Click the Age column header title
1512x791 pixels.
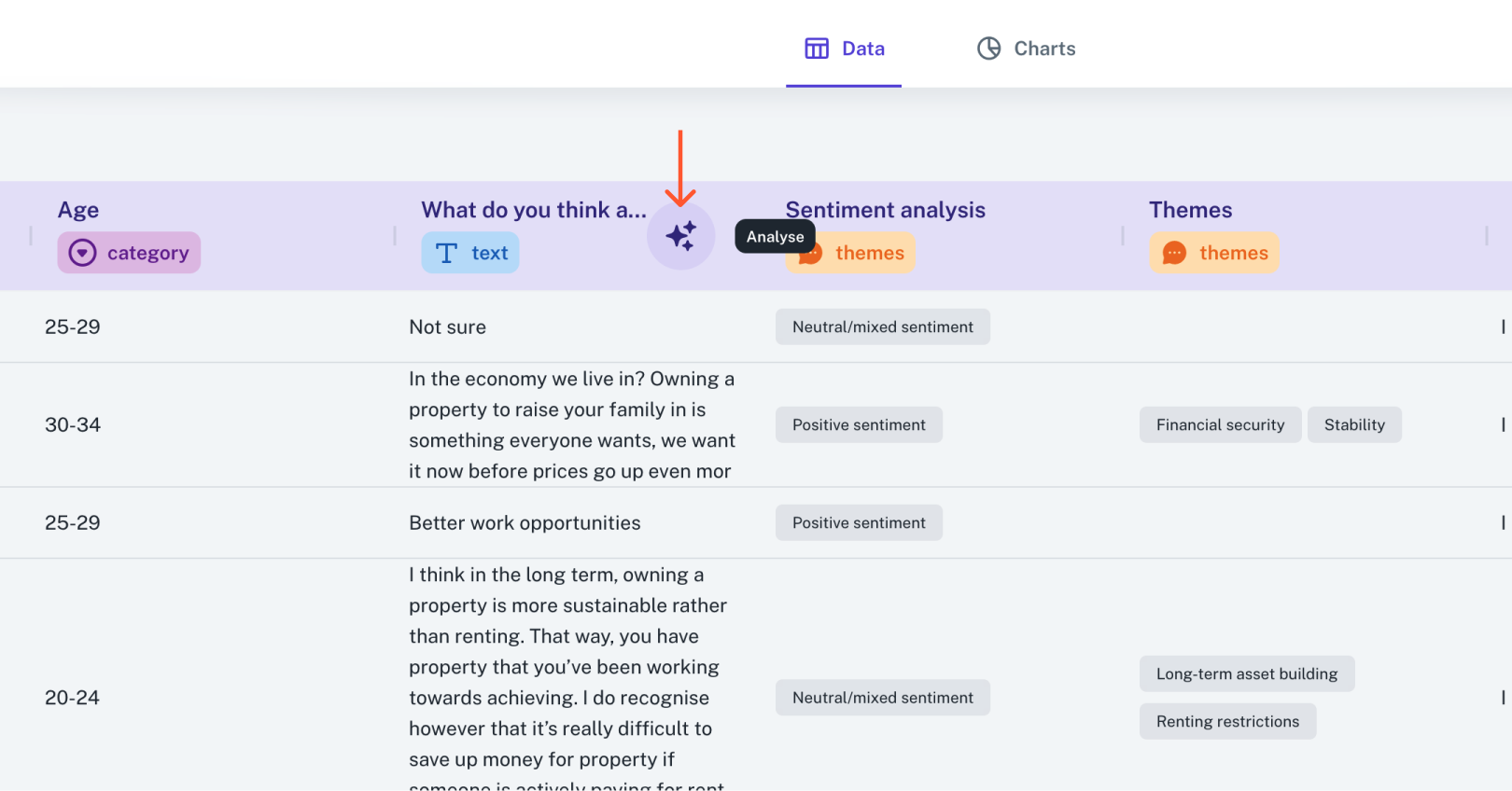[78, 210]
